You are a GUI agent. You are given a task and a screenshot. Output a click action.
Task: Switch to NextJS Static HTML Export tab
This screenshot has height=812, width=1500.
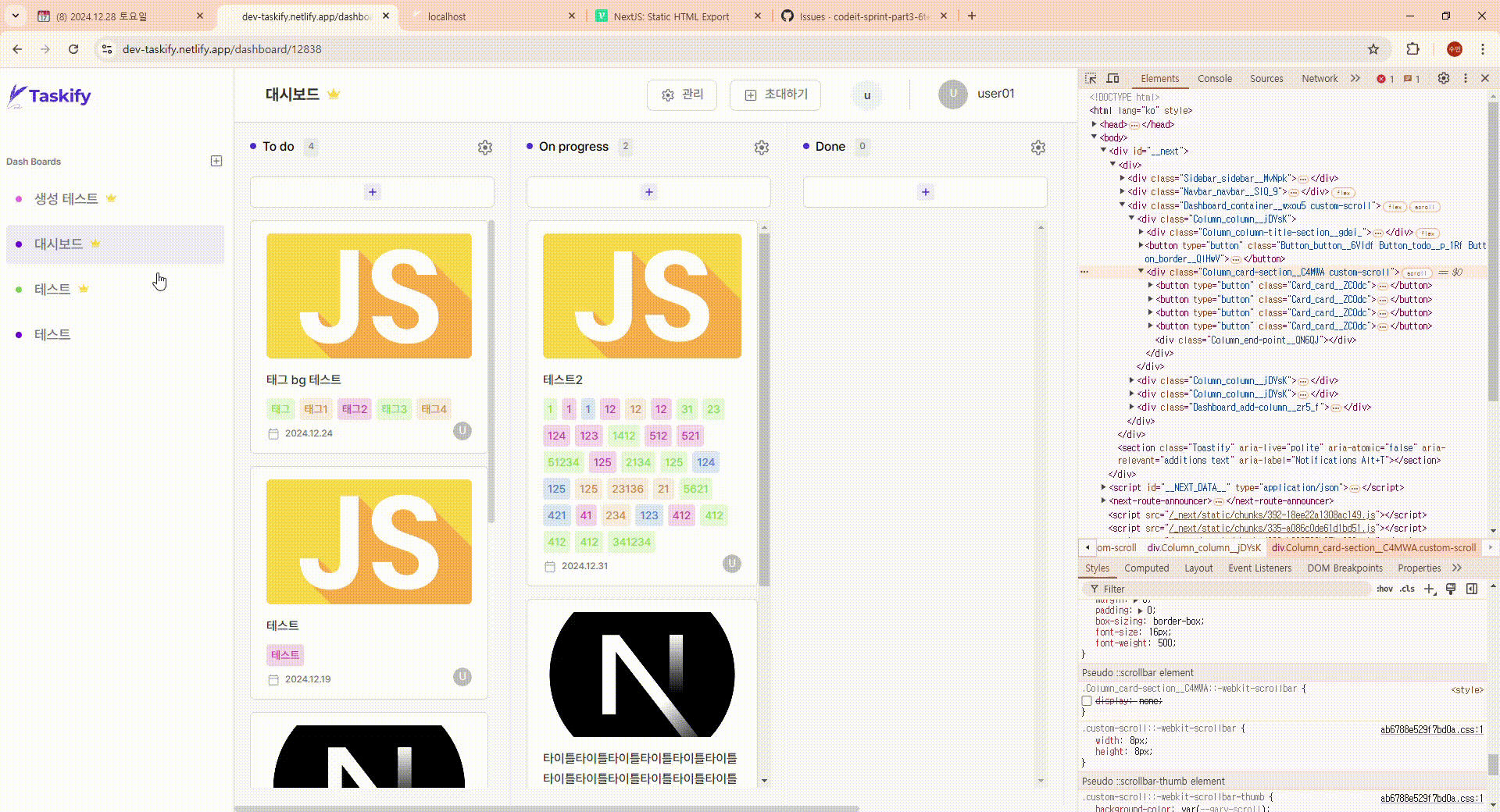coord(678,16)
